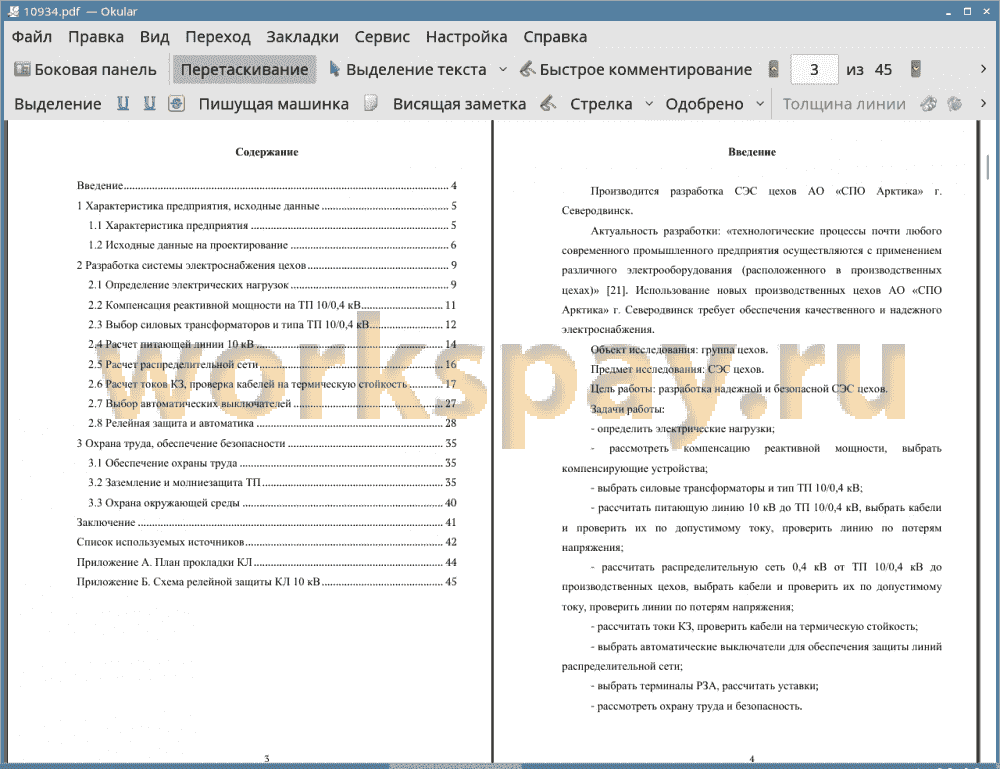Click the 'Содержание' heading on the left page
Screen dimensions: 1000x769
click(267, 152)
